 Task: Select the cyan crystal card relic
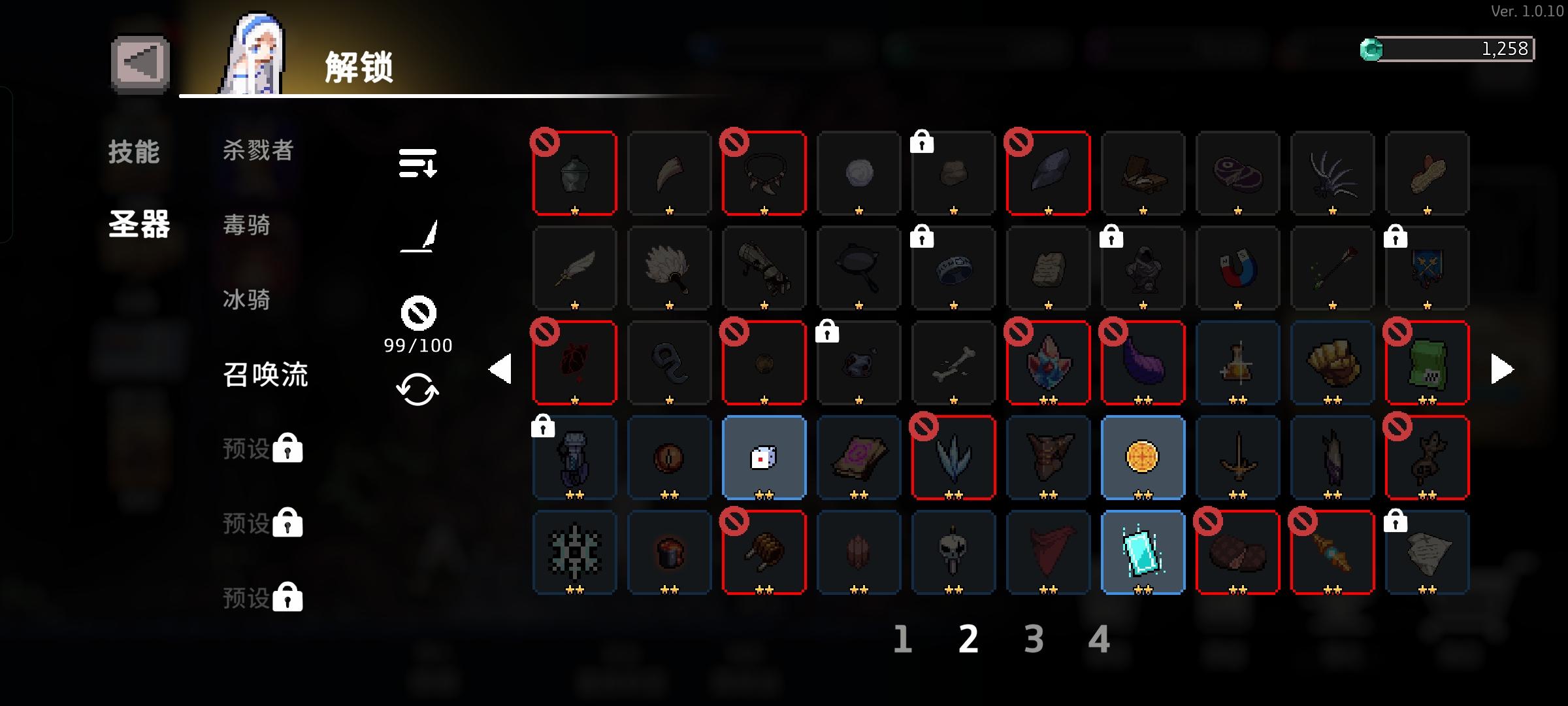(x=1143, y=552)
